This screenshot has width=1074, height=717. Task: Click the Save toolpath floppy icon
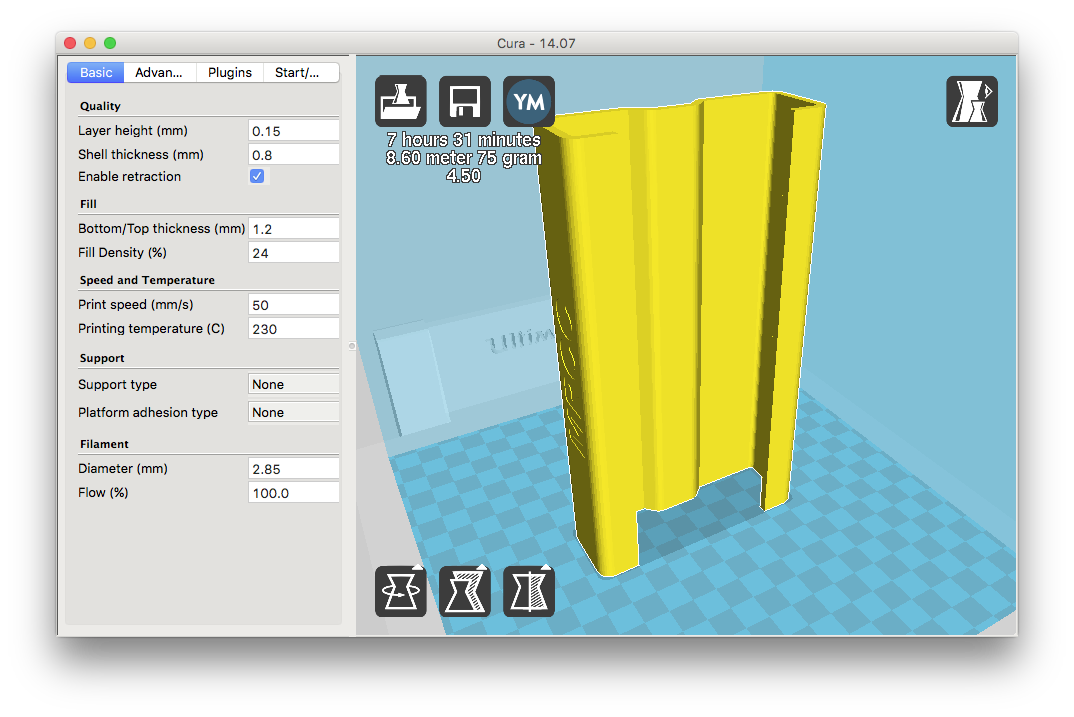coord(465,102)
